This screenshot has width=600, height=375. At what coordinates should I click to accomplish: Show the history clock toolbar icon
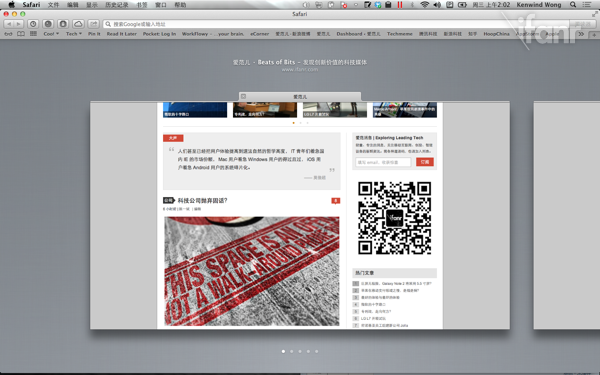(x=33, y=24)
